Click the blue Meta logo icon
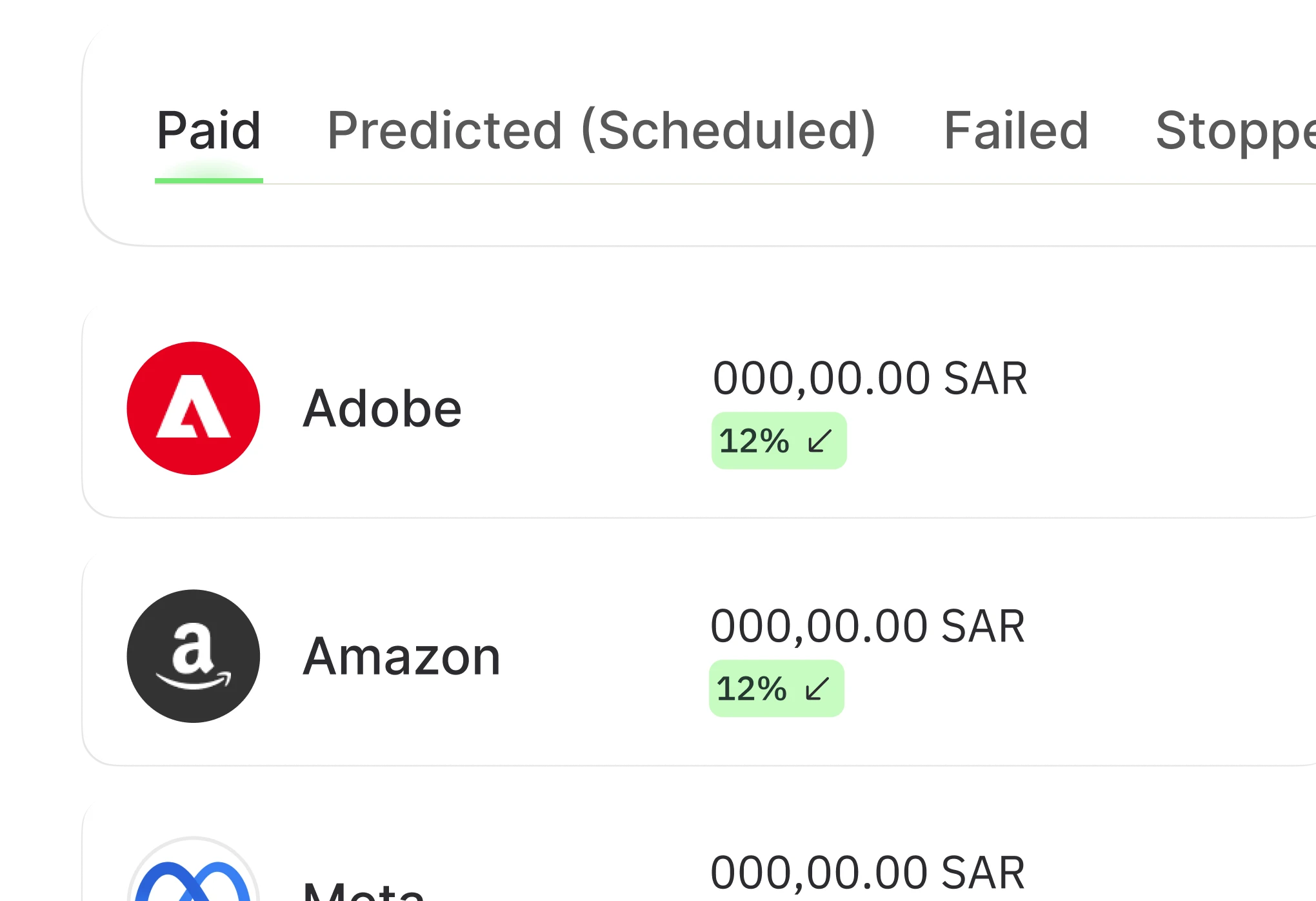Screen dimensions: 1316x901 194,881
